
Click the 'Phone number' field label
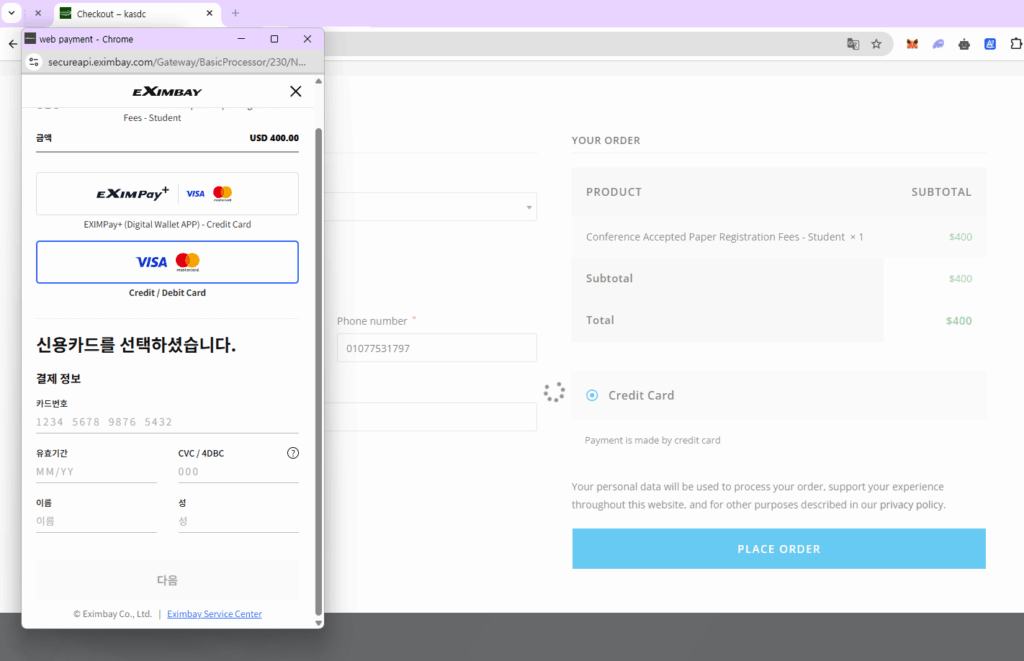pos(372,321)
